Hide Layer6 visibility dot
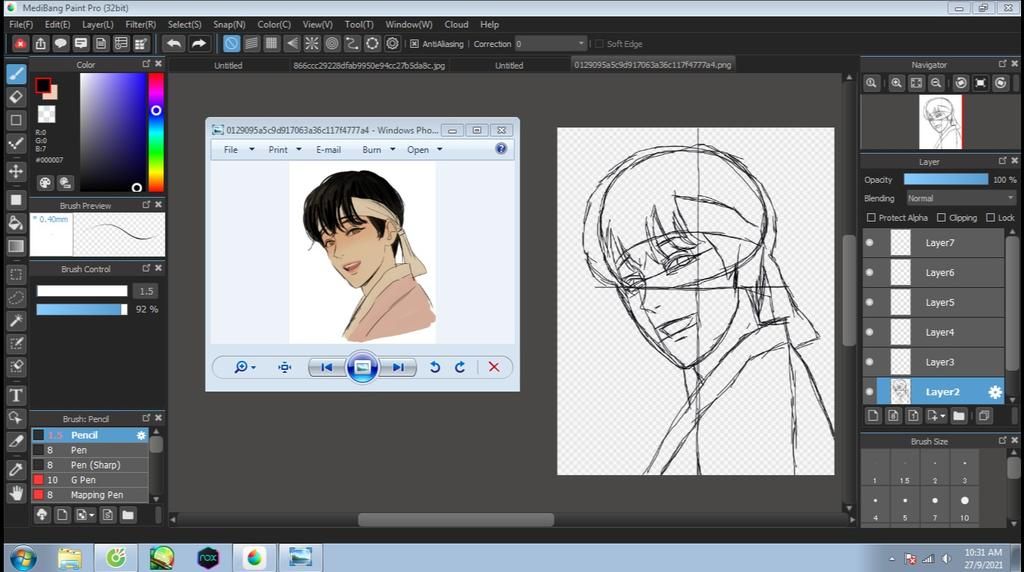1024x572 pixels. pyautogui.click(x=869, y=272)
